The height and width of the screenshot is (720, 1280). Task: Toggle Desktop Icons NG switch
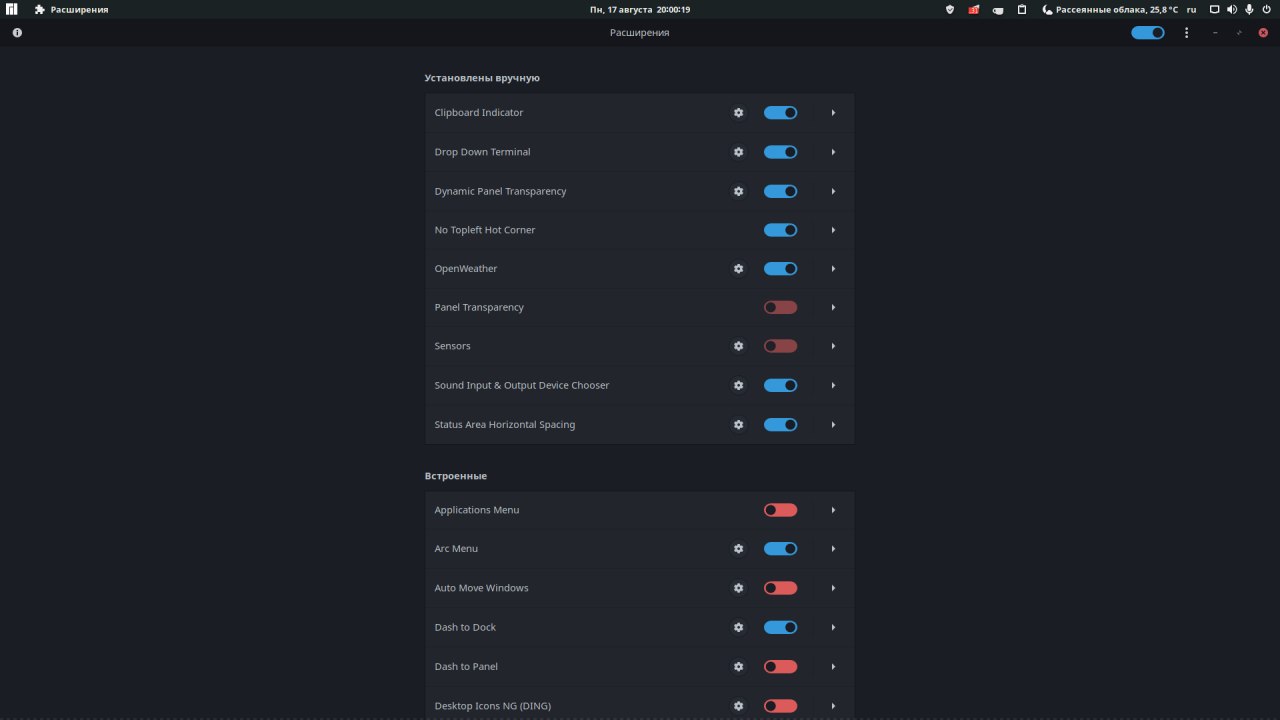pyautogui.click(x=780, y=706)
